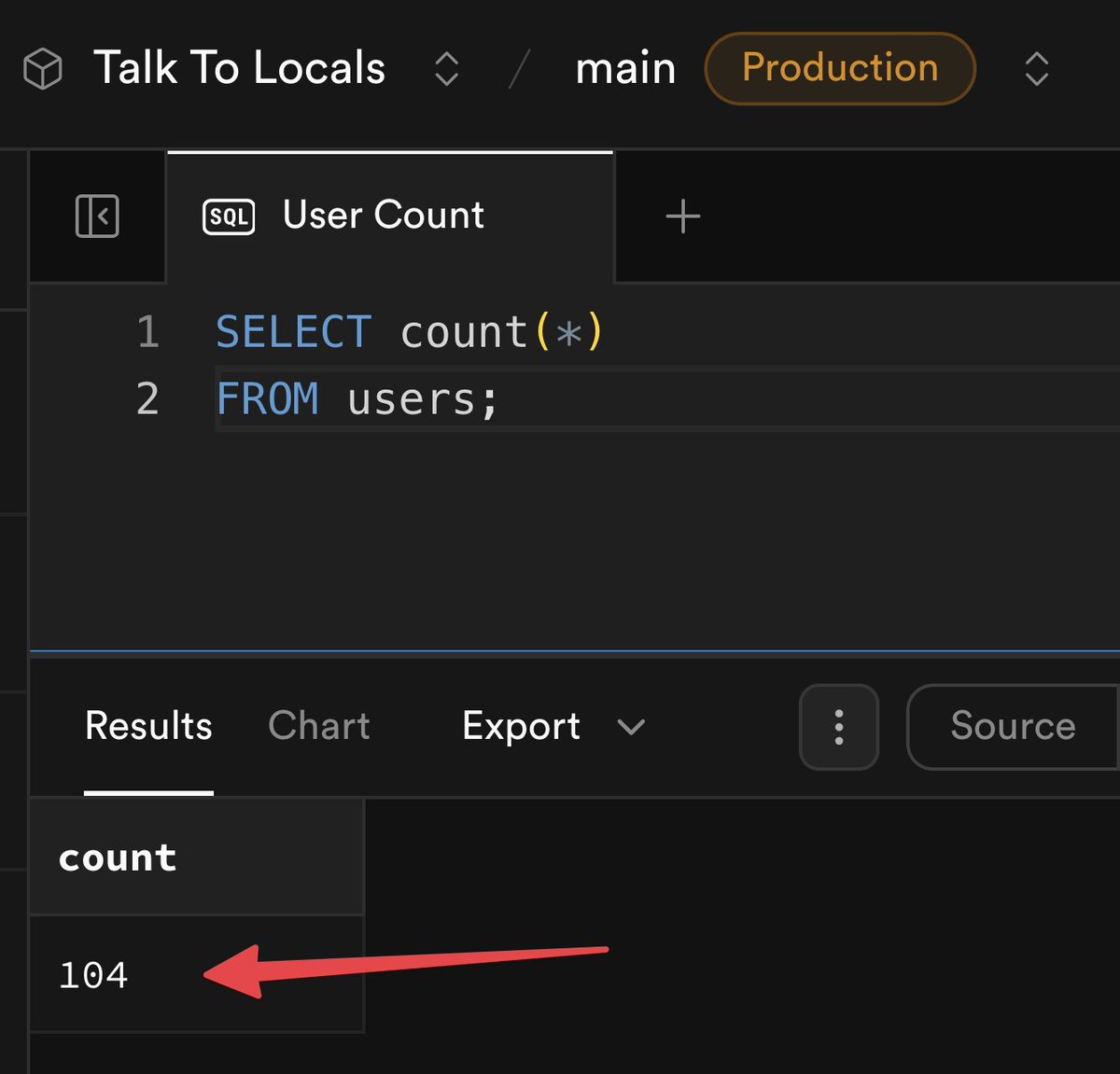
Task: Click the SQL badge icon on the tab
Action: 229,216
